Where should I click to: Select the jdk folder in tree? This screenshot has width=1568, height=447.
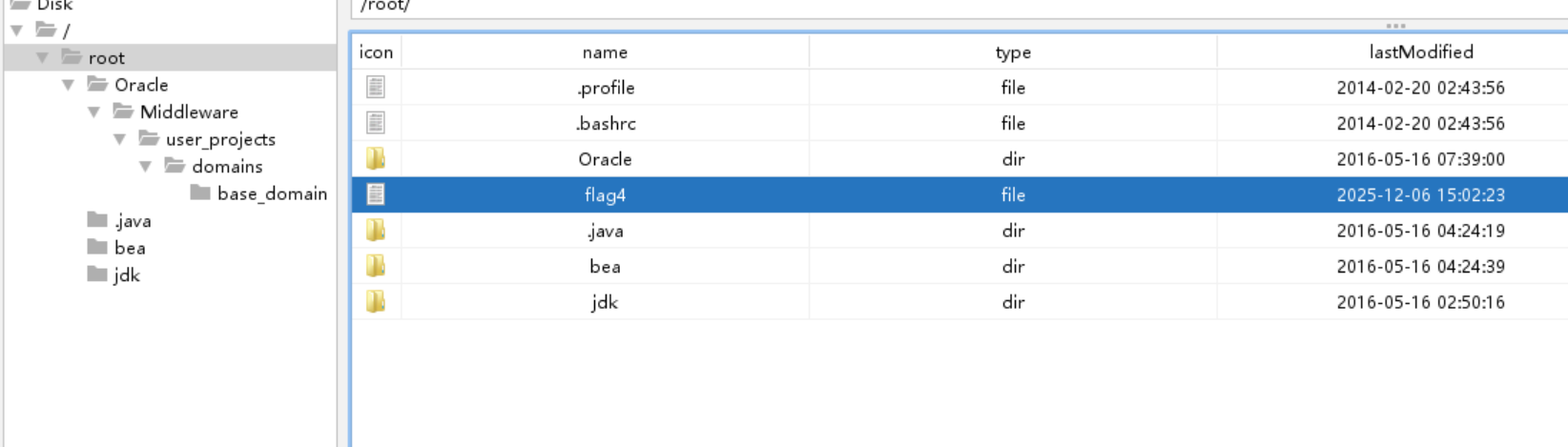(127, 275)
